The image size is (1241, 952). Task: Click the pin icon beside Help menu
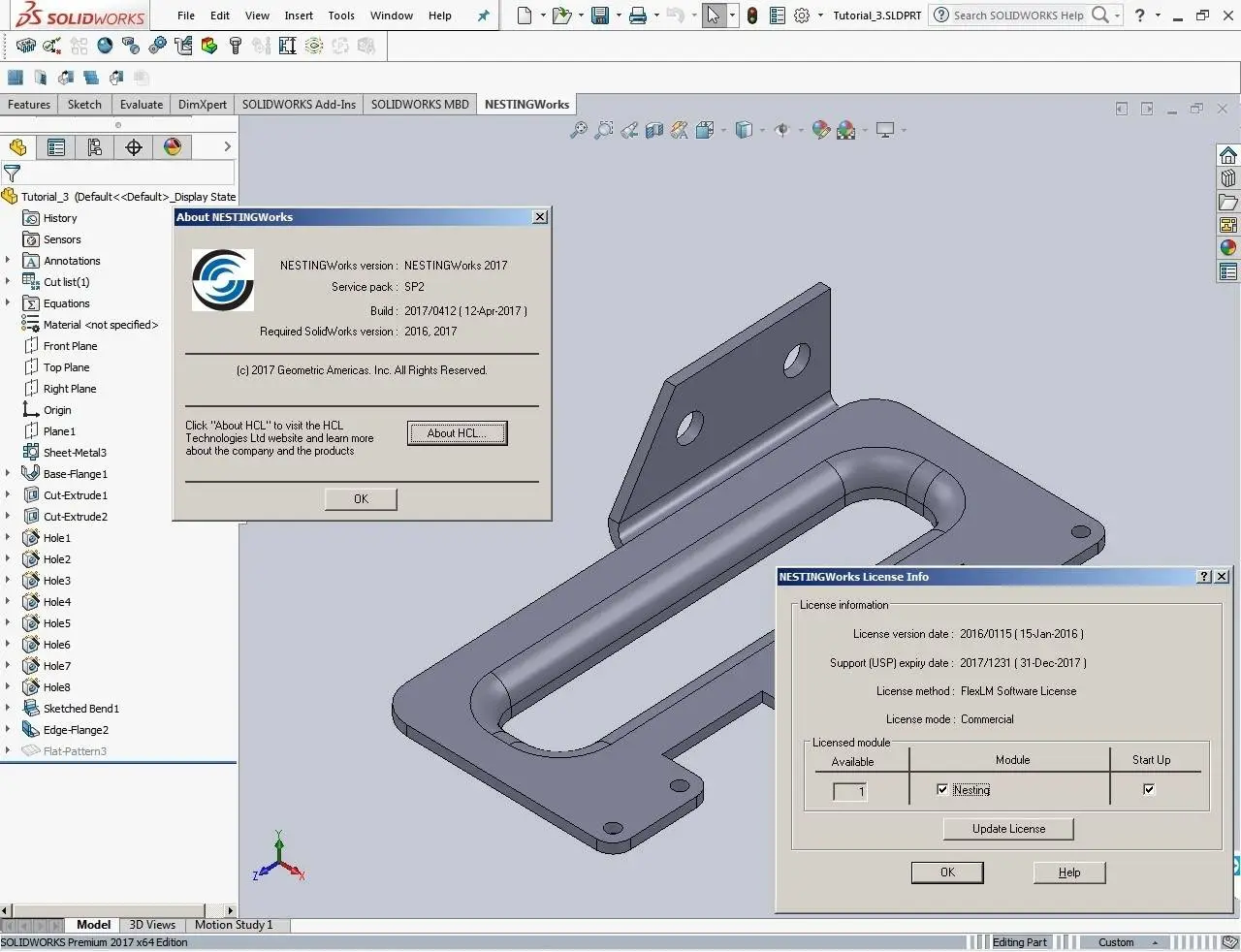483,16
